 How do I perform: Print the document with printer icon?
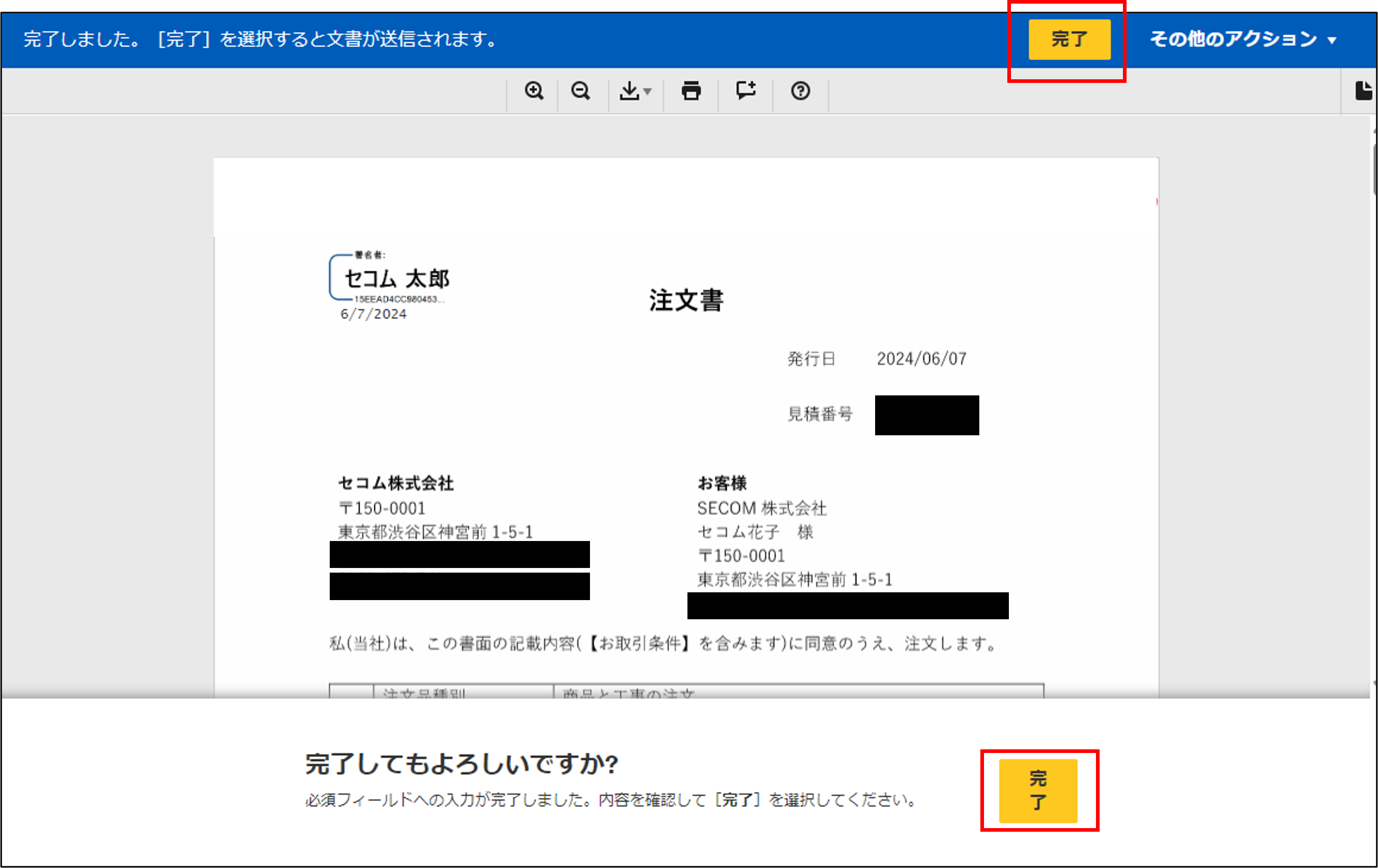click(x=691, y=91)
